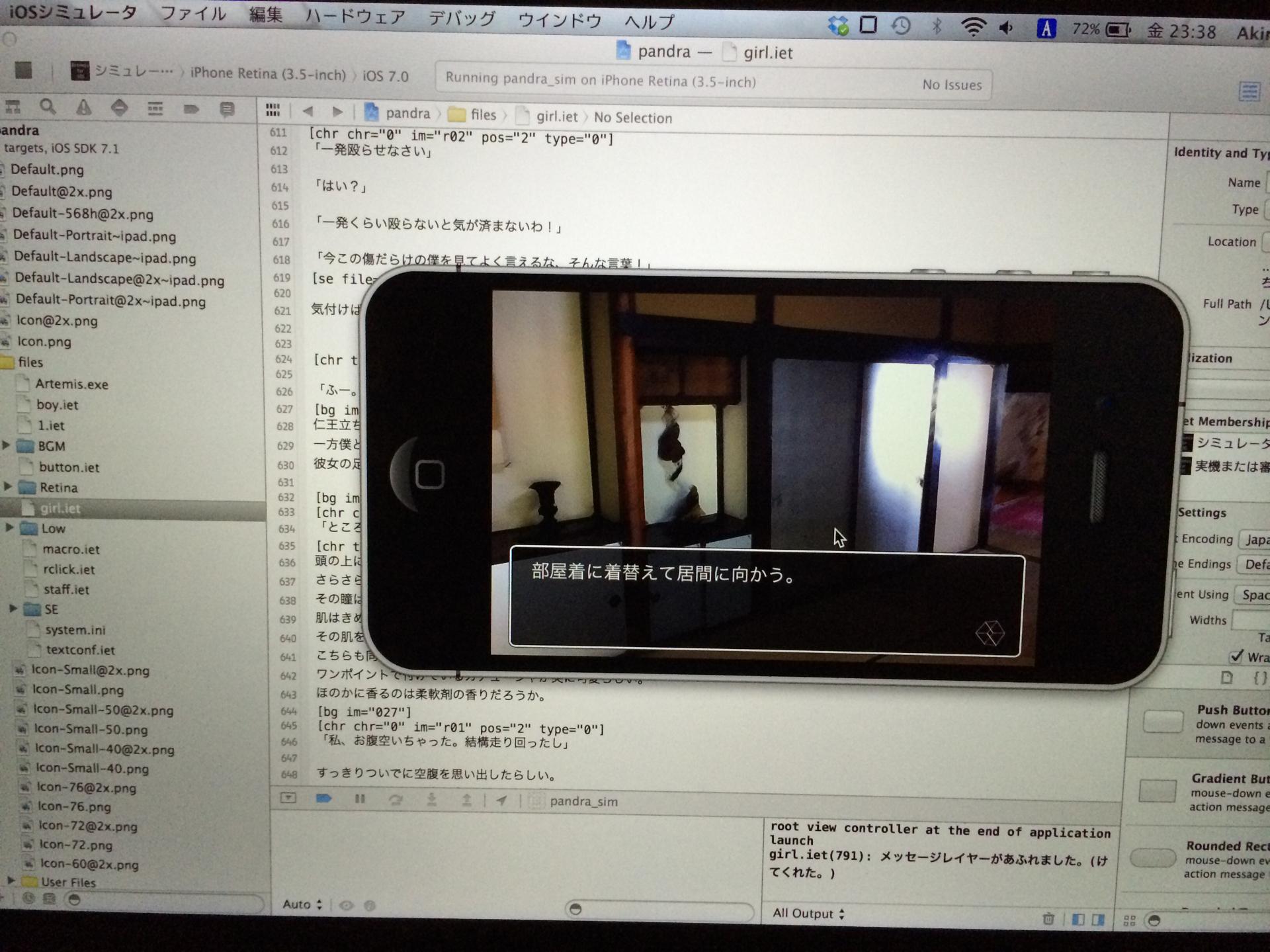
Task: Open the issue navigator warning icon
Action: pos(83,108)
